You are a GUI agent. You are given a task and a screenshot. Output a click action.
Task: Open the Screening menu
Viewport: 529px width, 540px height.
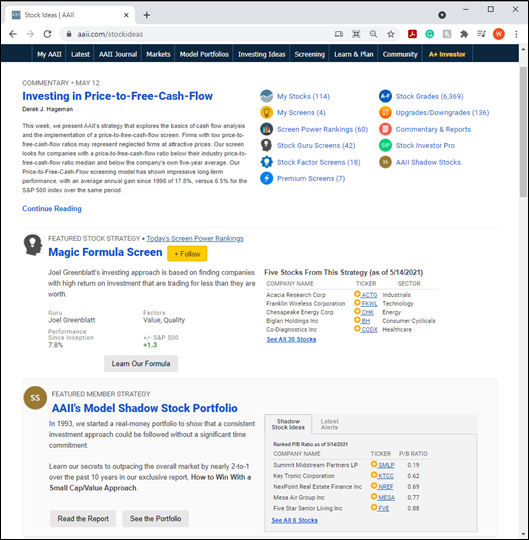(x=310, y=54)
